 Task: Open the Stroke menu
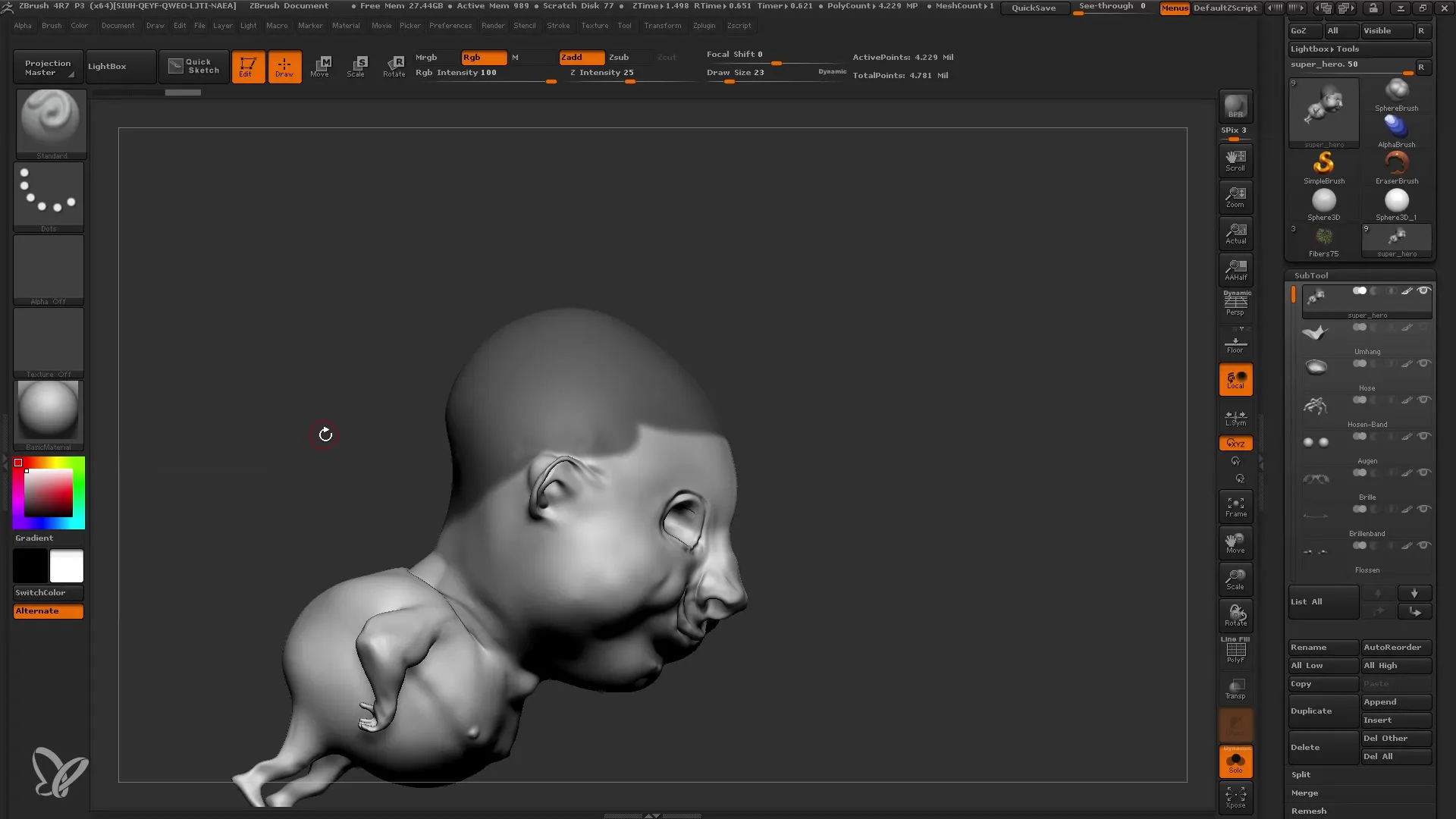point(558,26)
